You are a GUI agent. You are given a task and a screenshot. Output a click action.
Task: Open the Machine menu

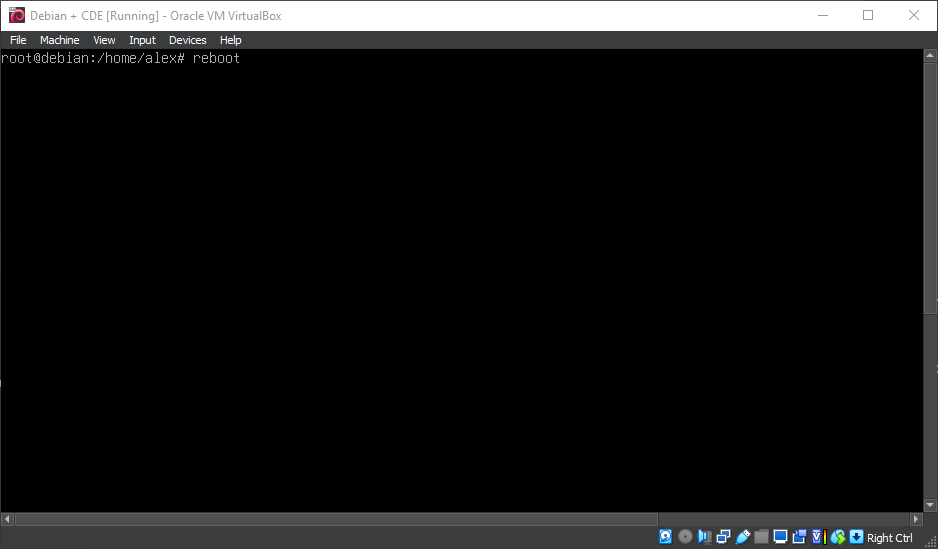59,40
